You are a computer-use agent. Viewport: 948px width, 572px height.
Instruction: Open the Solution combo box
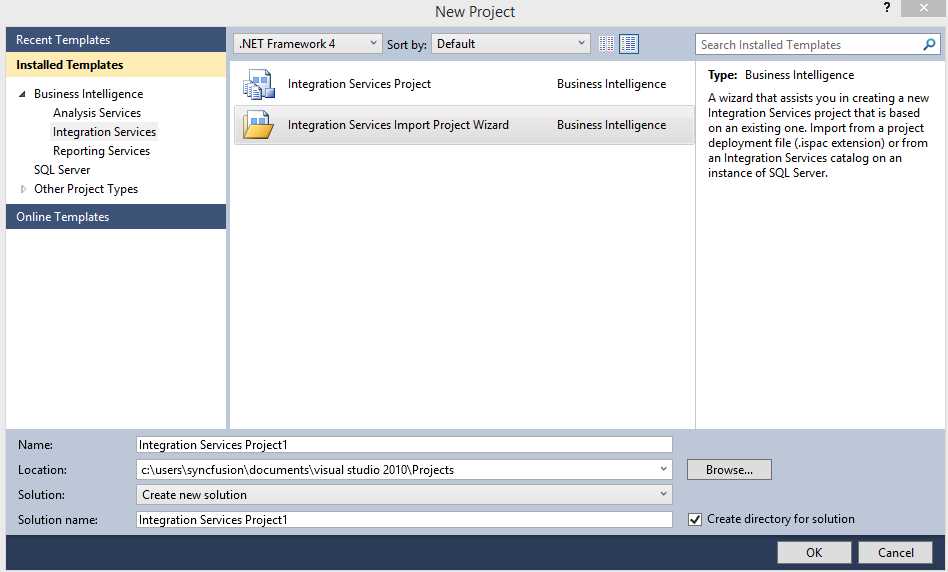[x=404, y=495]
